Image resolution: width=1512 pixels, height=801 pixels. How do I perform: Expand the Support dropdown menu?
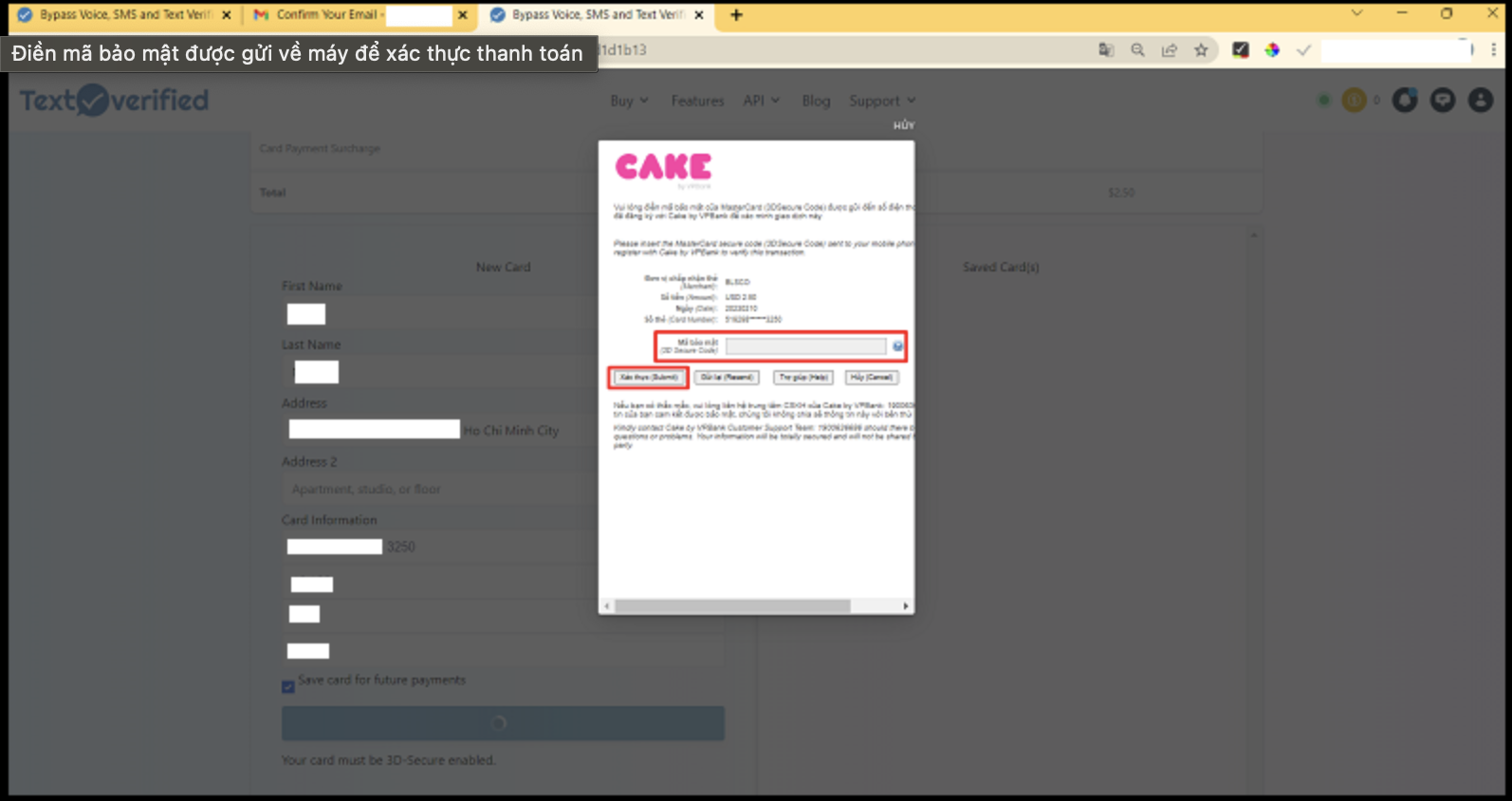click(882, 101)
